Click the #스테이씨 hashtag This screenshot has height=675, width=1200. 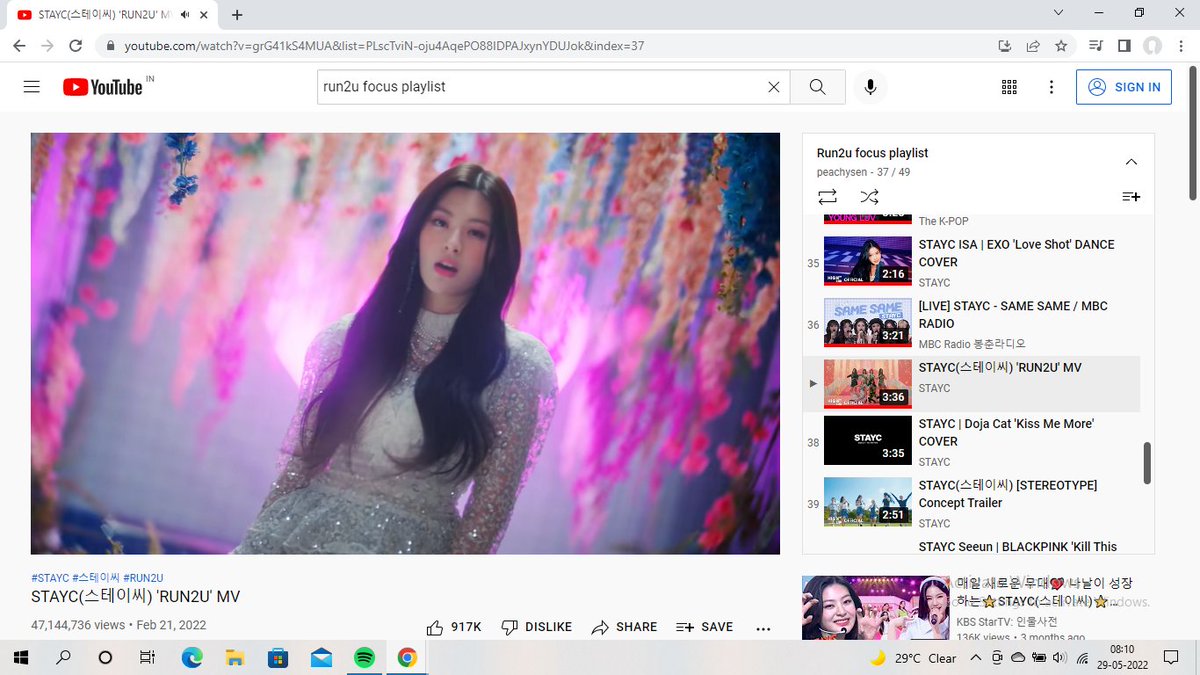point(96,578)
